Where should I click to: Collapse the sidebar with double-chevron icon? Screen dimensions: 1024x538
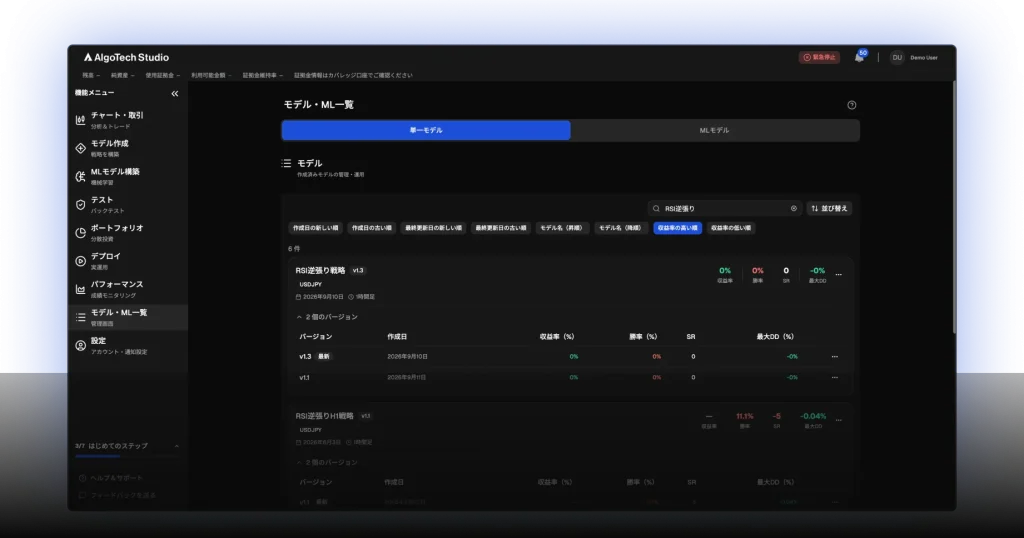(x=174, y=93)
